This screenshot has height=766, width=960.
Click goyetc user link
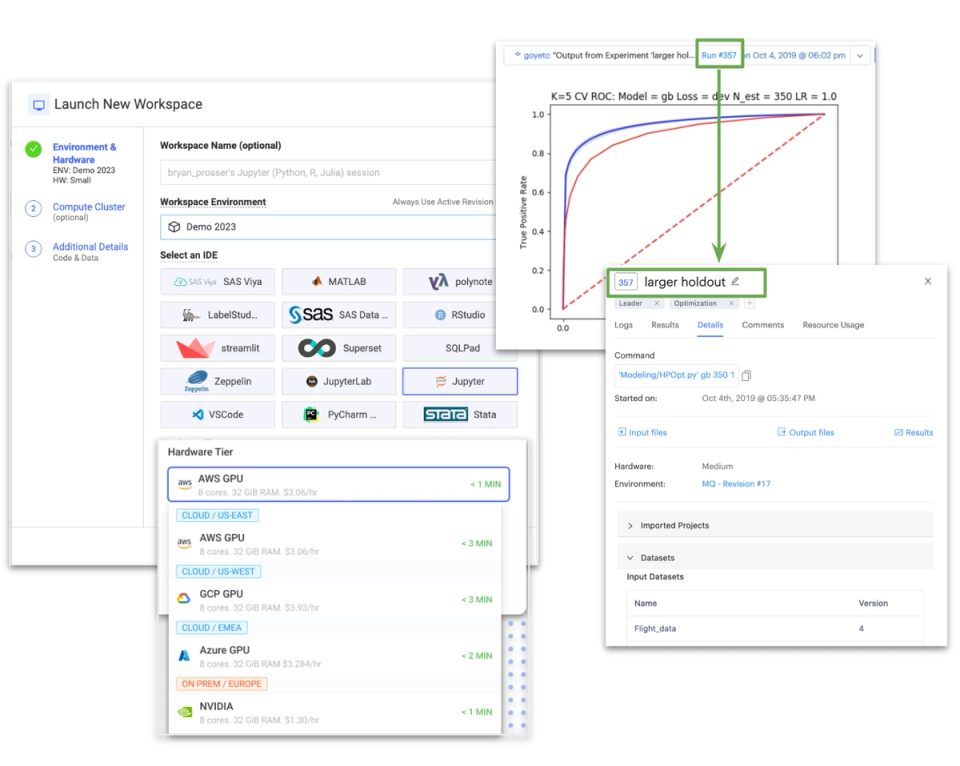537,55
